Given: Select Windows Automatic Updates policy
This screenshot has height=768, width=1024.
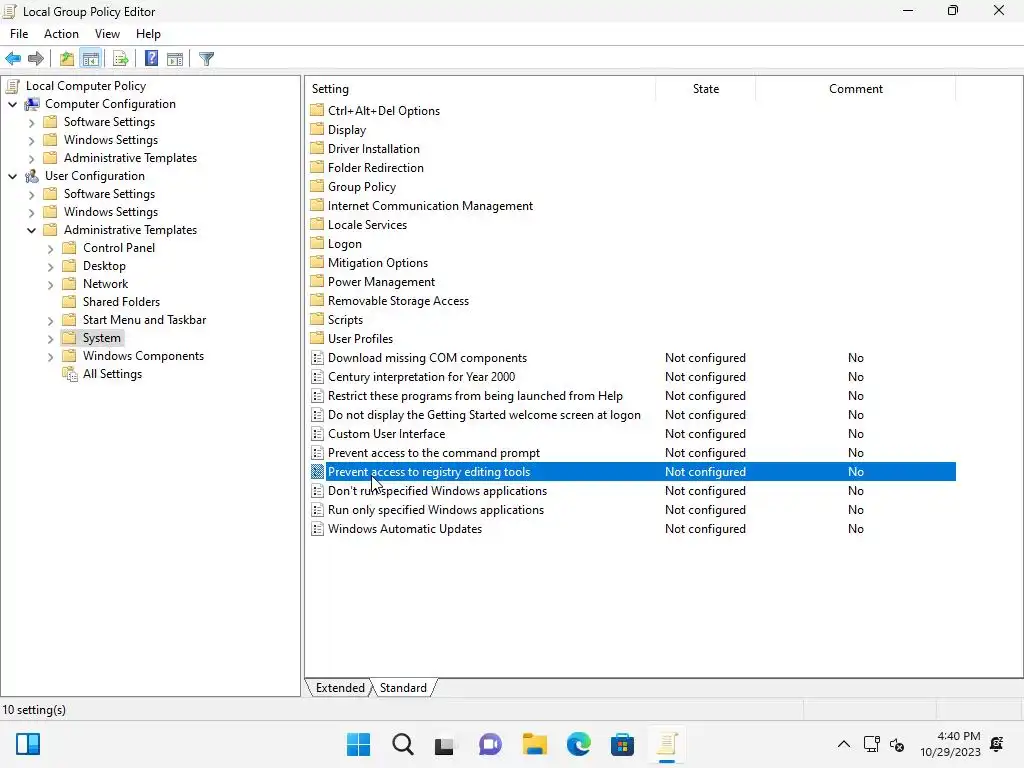Looking at the screenshot, I should tap(405, 529).
